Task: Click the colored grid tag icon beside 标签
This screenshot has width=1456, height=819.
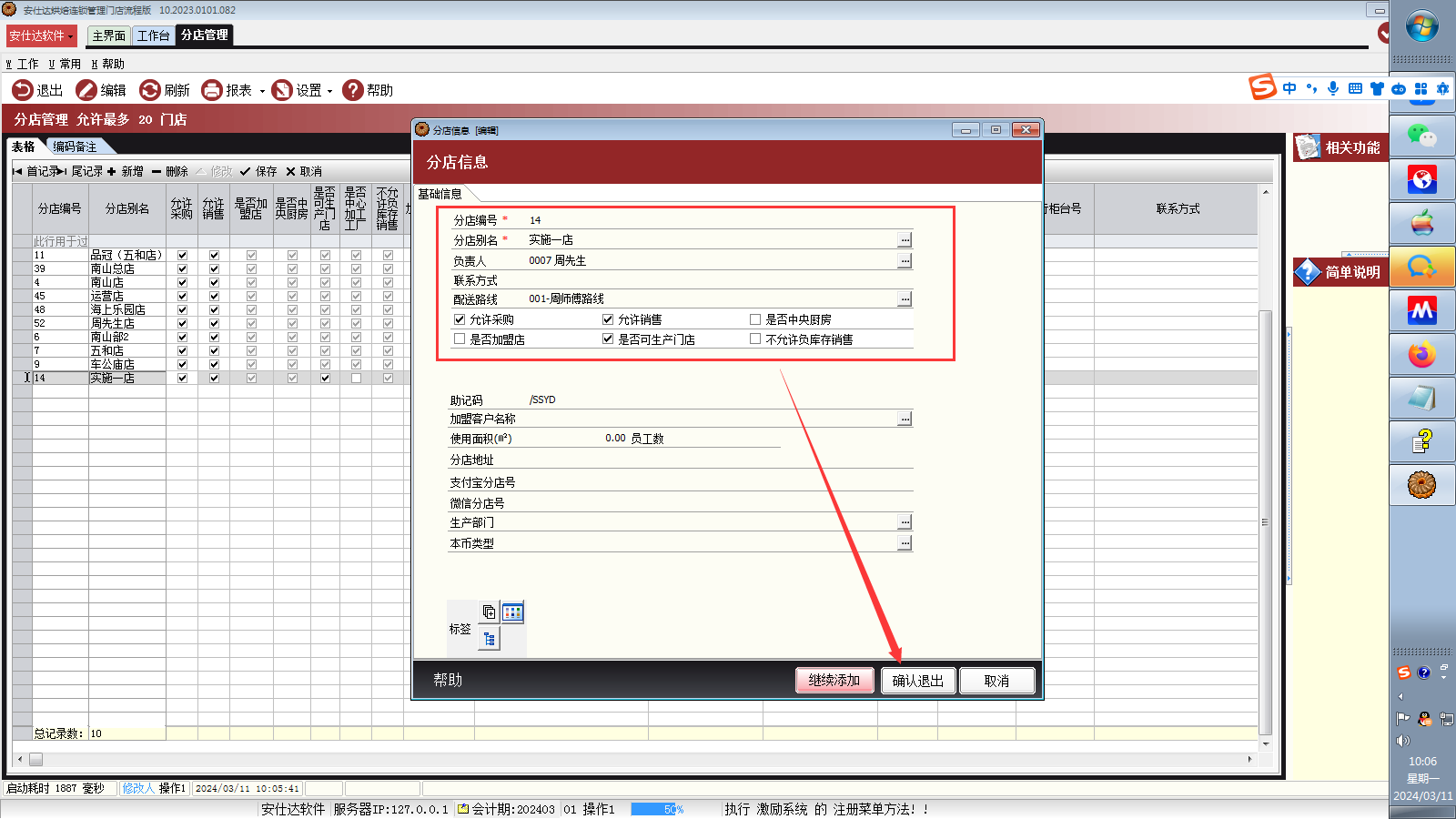Action: pyautogui.click(x=513, y=612)
